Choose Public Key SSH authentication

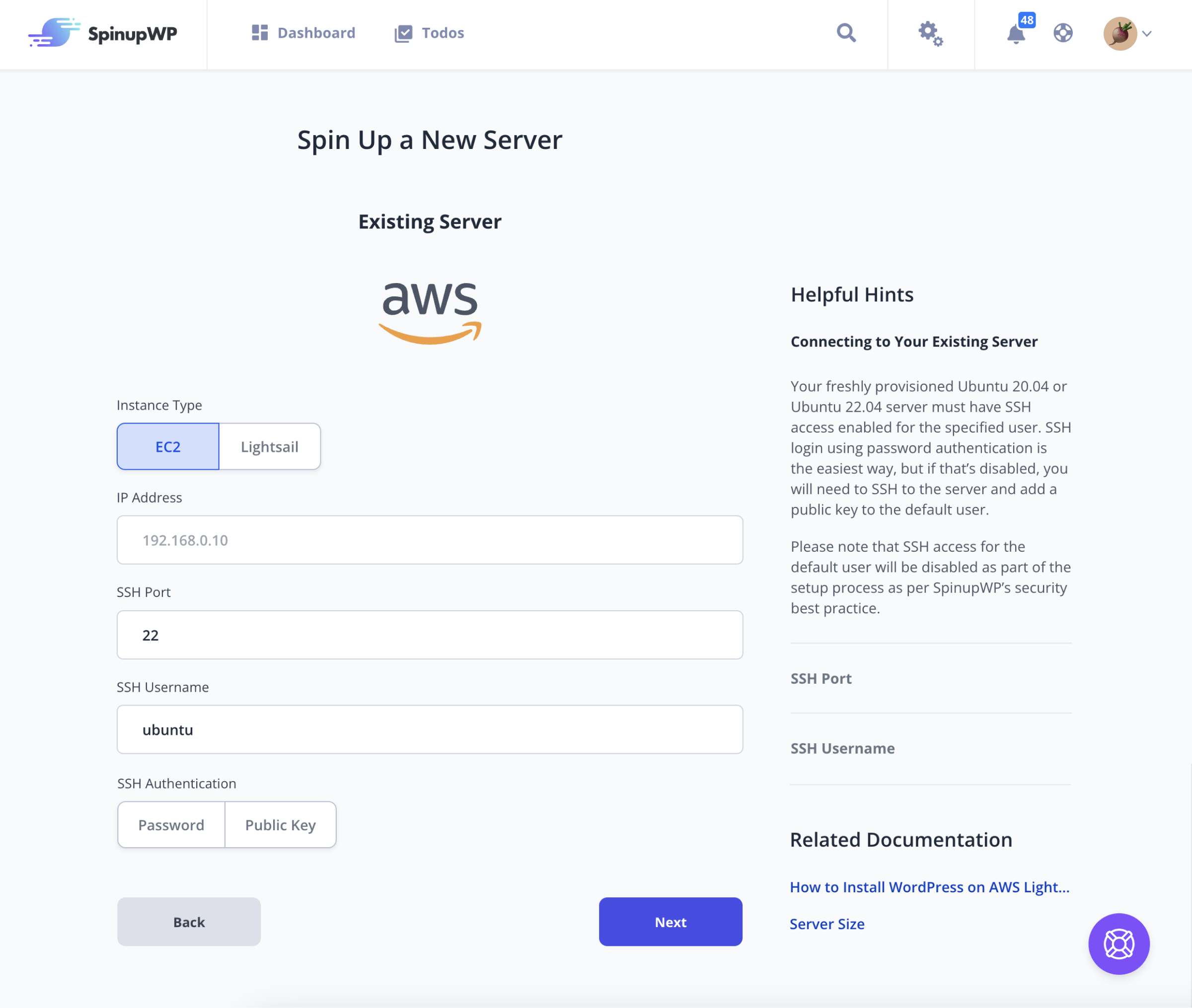coord(281,825)
